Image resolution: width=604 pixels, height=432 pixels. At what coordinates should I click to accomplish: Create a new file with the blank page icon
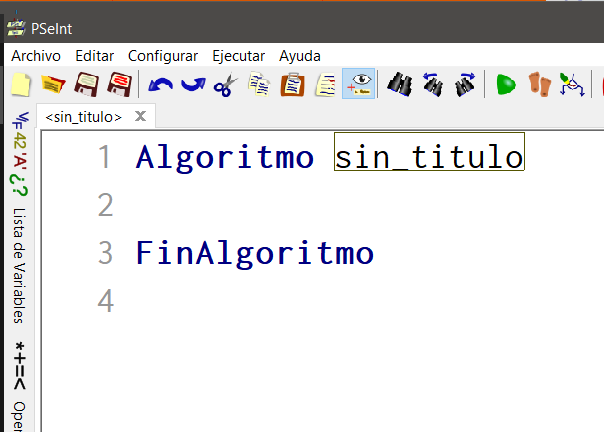(x=21, y=84)
